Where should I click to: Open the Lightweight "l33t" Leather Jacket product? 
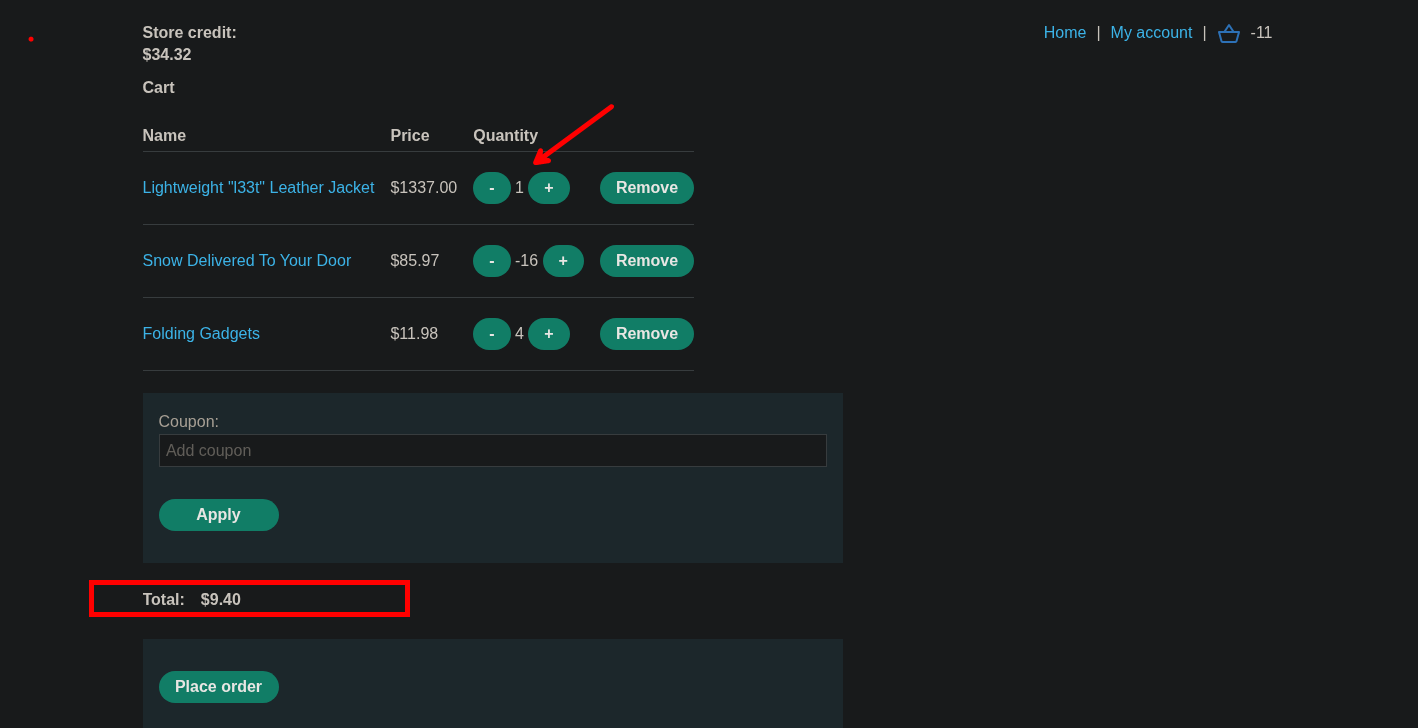click(258, 188)
